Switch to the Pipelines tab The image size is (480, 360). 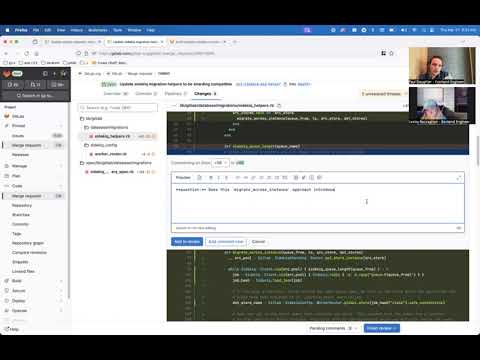tap(176, 94)
